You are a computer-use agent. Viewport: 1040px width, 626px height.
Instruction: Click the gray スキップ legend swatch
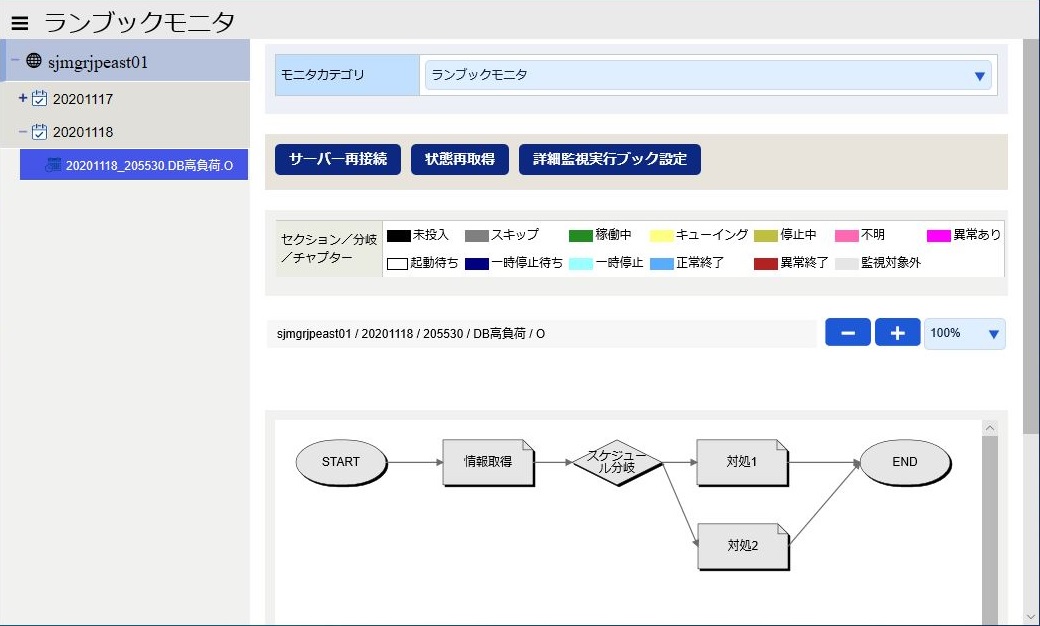(x=477, y=236)
